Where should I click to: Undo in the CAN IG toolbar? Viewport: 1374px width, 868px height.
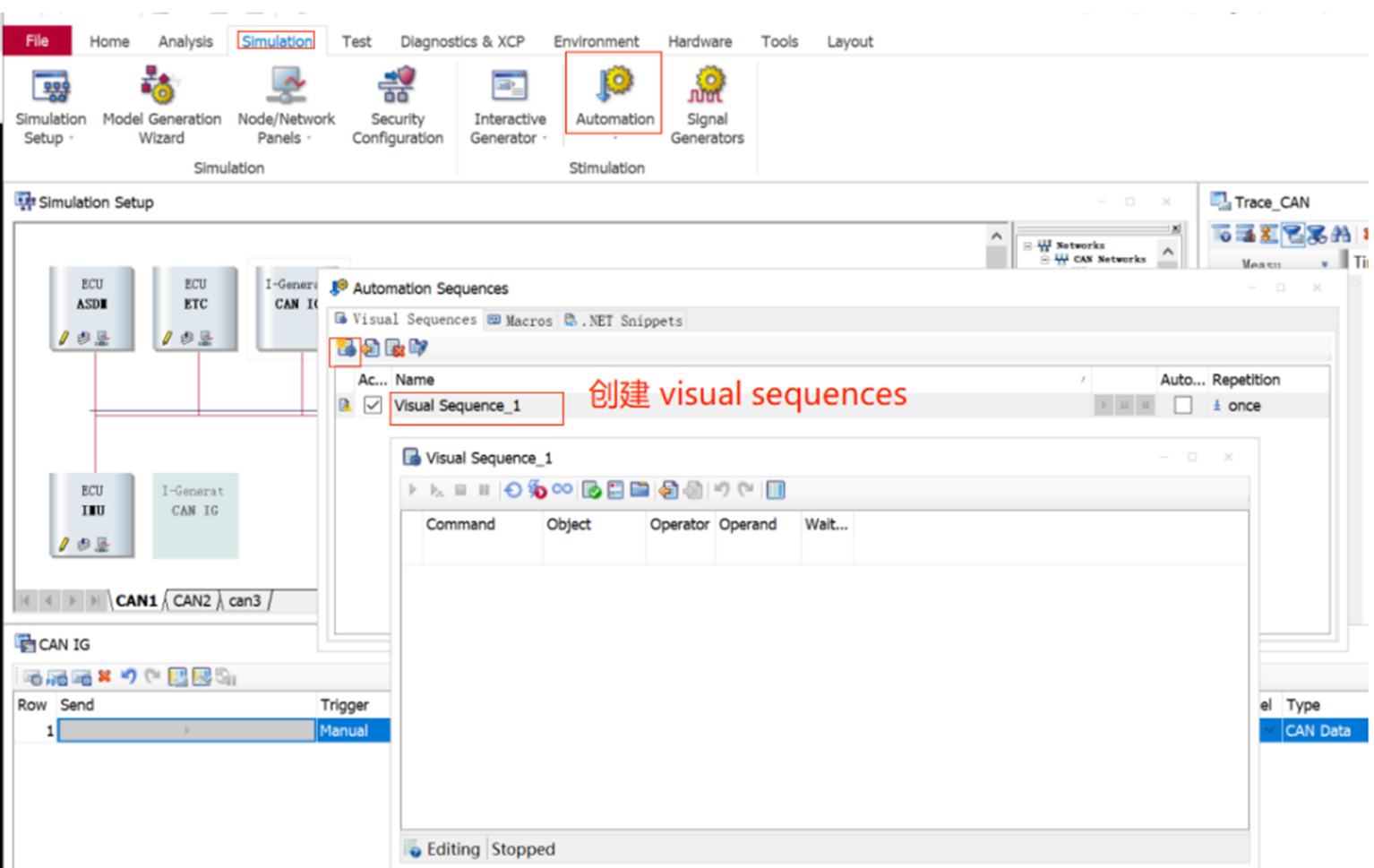[x=129, y=676]
